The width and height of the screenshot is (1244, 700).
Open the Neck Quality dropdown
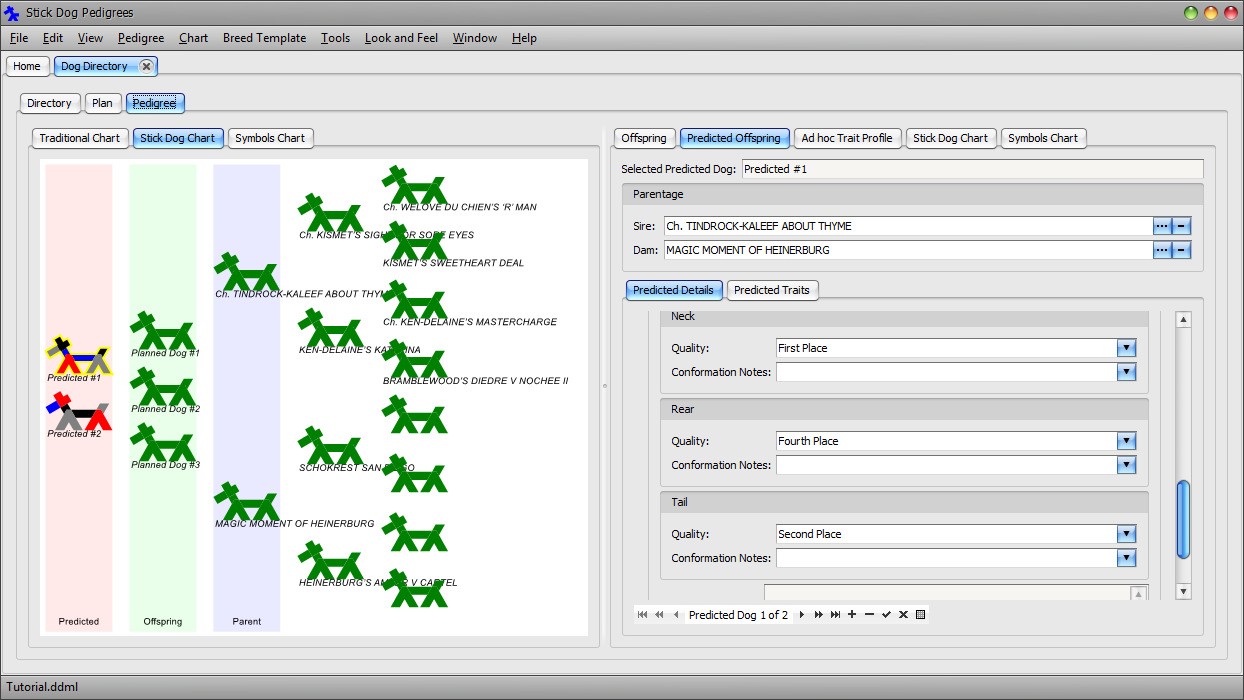[1126, 348]
